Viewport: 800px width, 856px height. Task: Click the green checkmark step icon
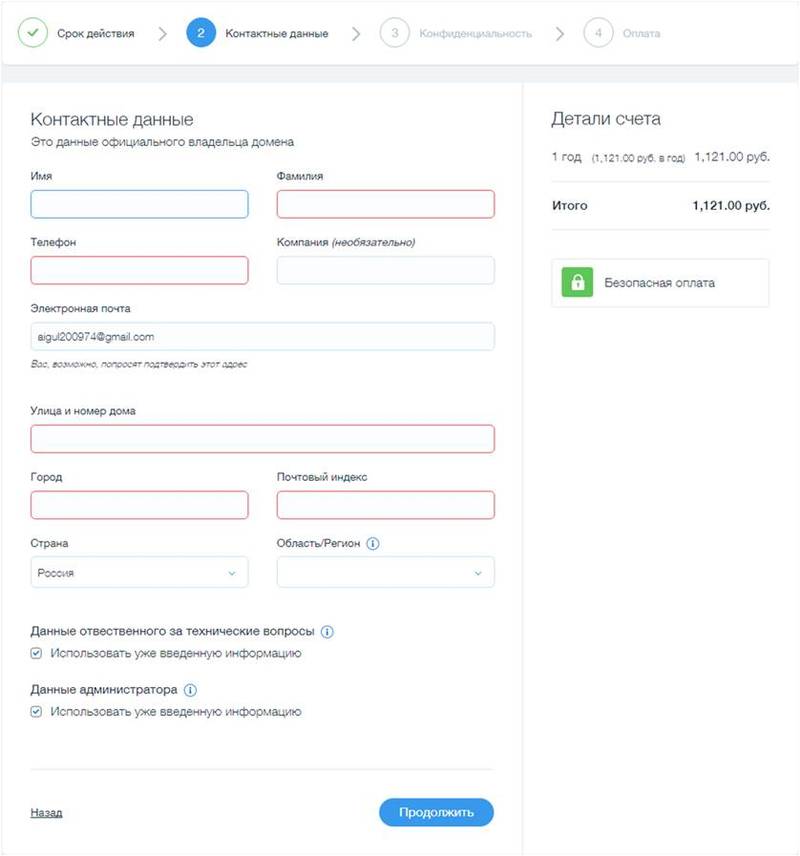(33, 33)
